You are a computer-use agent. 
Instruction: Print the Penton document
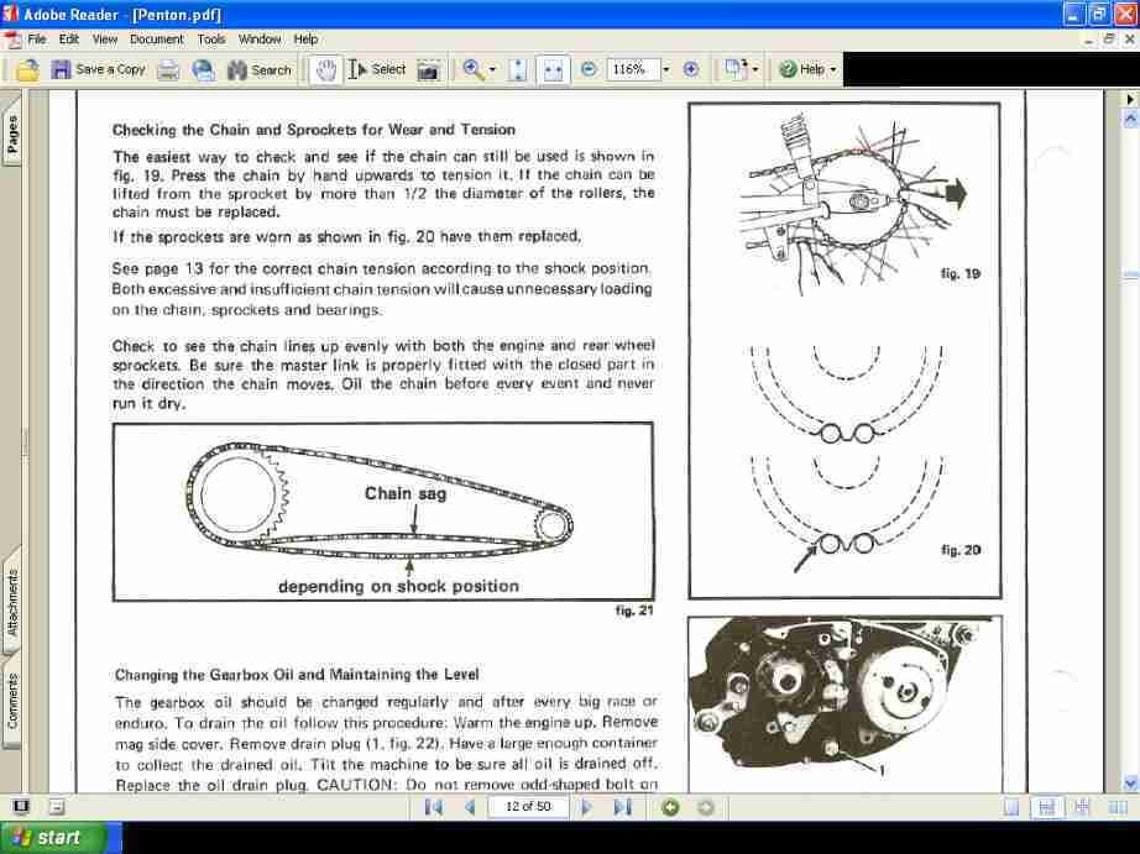[x=168, y=69]
